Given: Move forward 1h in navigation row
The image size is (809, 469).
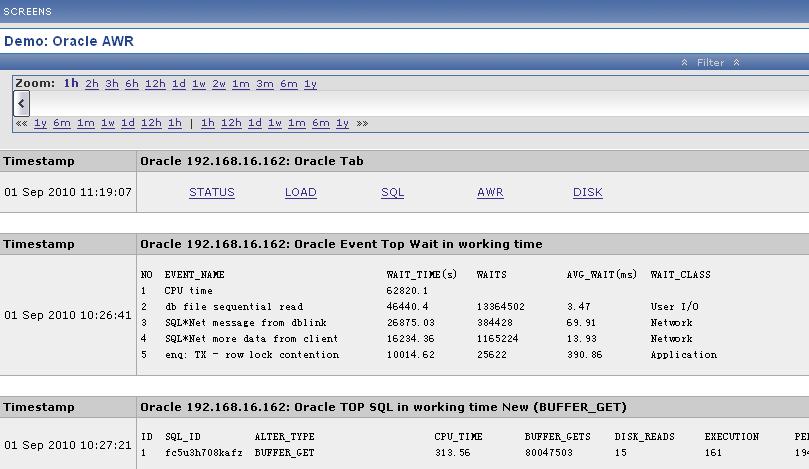Looking at the screenshot, I should (x=208, y=123).
